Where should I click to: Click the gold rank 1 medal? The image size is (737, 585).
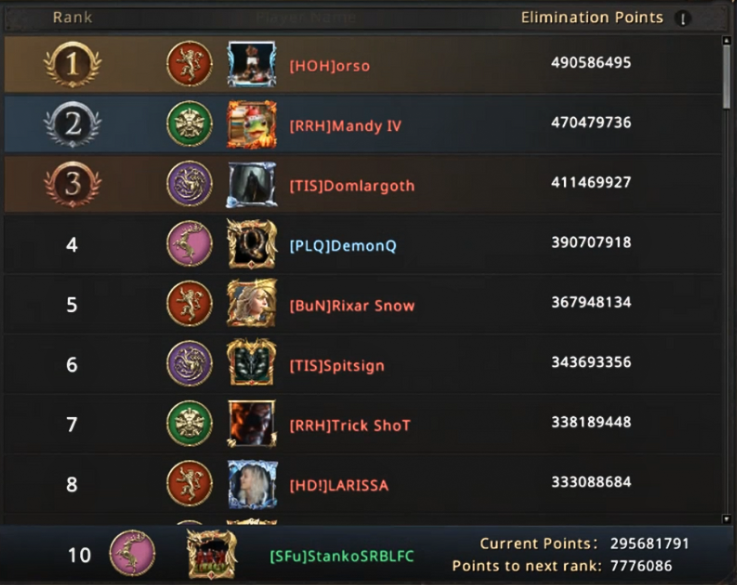pyautogui.click(x=72, y=64)
